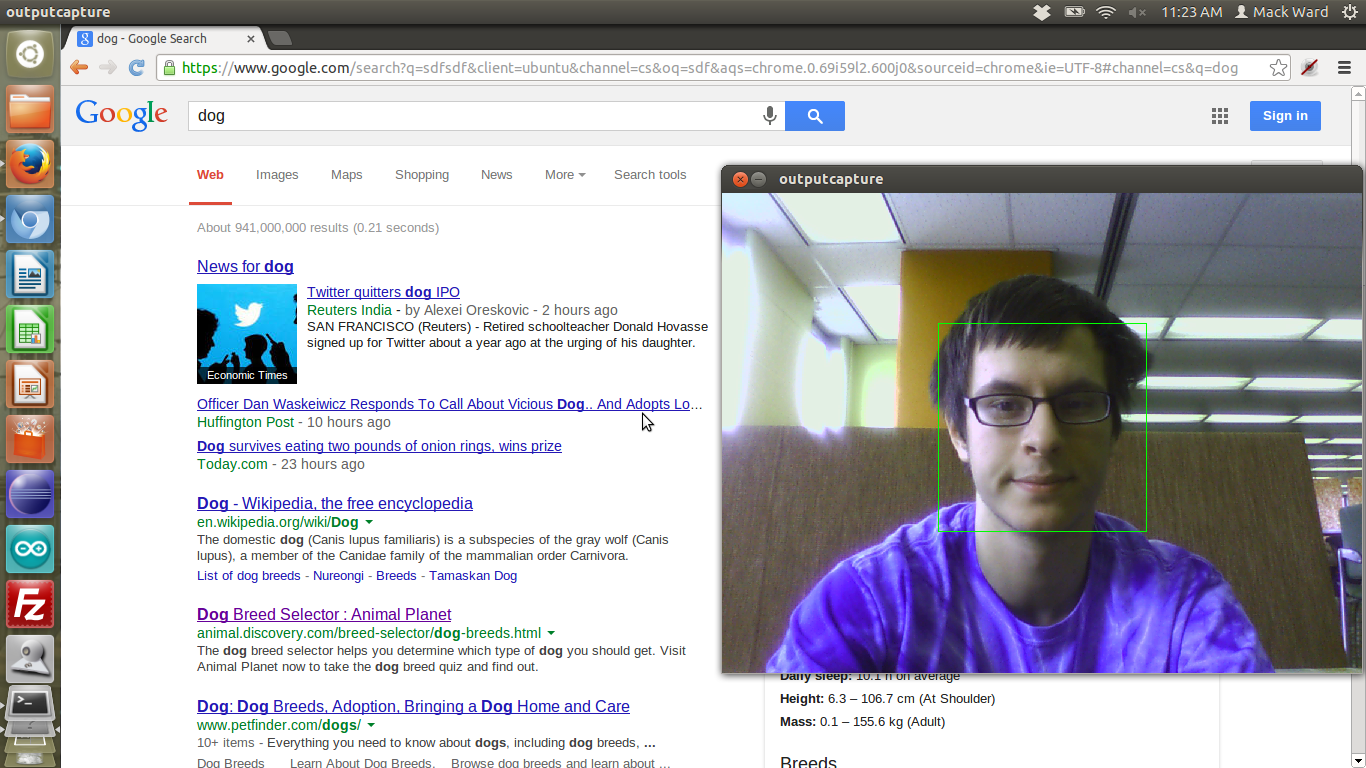Open the 11:23 AM clock menu
The image size is (1366, 768).
pos(1191,12)
